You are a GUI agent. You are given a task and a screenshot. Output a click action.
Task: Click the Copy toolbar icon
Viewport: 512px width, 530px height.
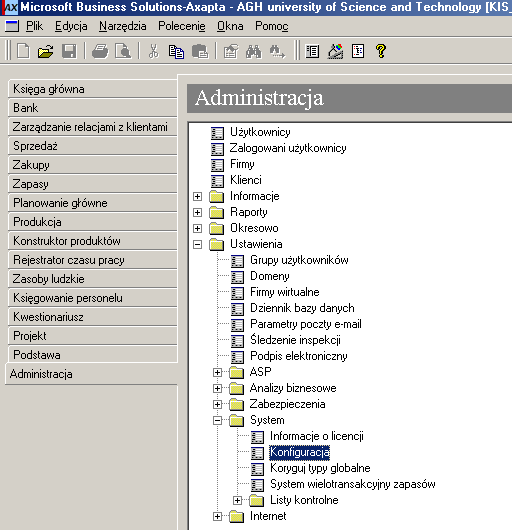coord(176,51)
